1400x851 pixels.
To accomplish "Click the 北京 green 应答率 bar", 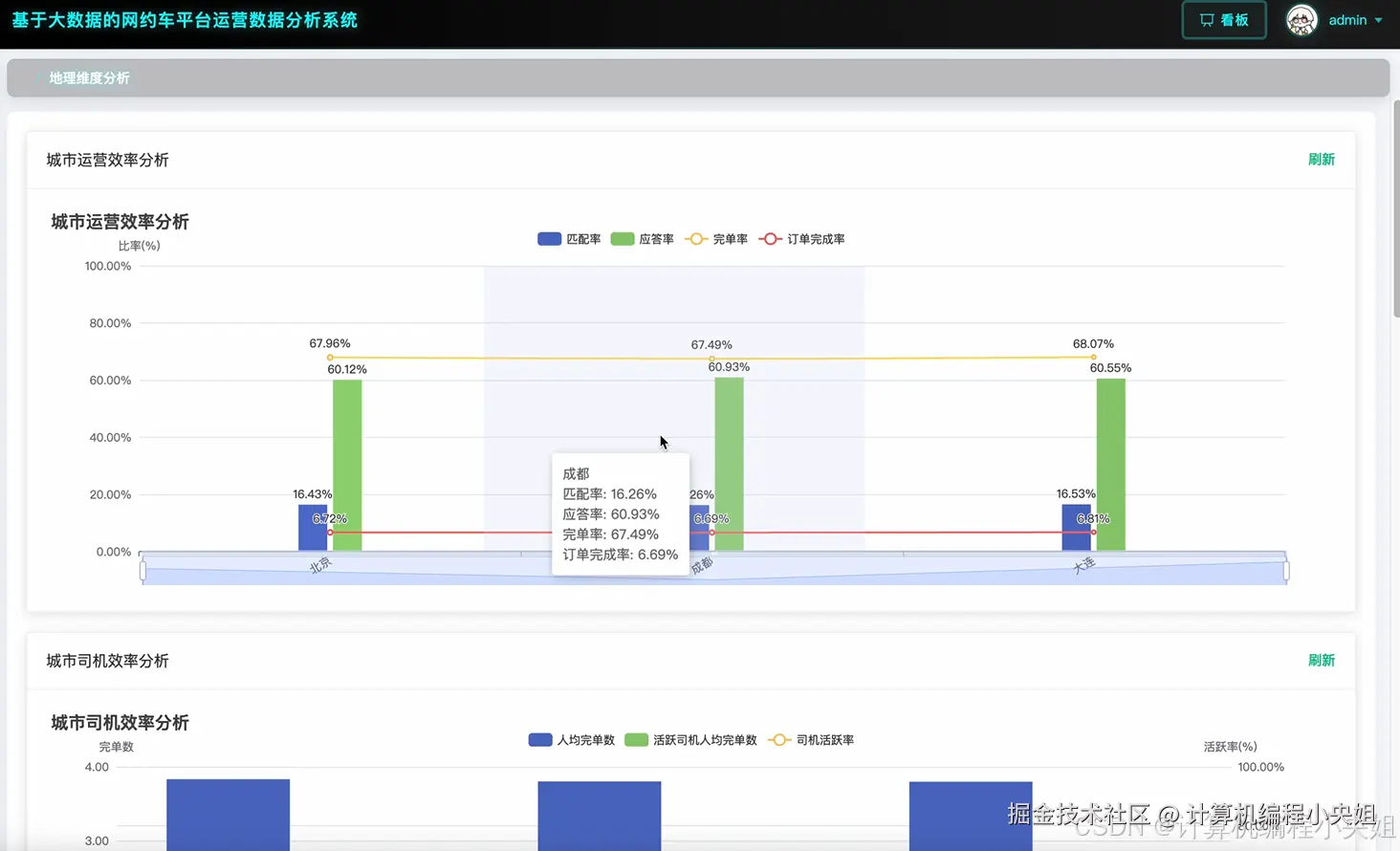I will (347, 466).
